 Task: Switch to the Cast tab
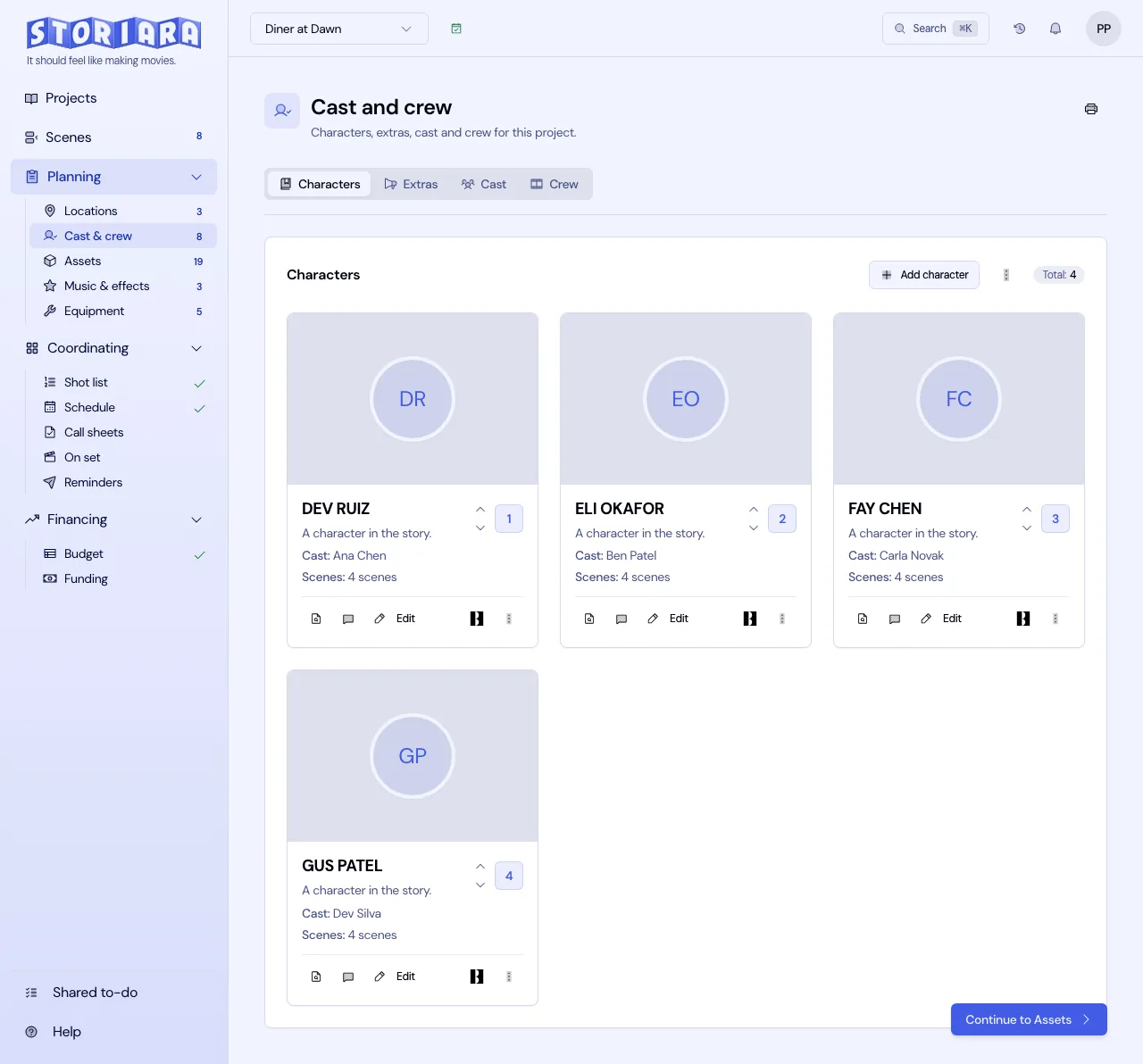point(484,184)
